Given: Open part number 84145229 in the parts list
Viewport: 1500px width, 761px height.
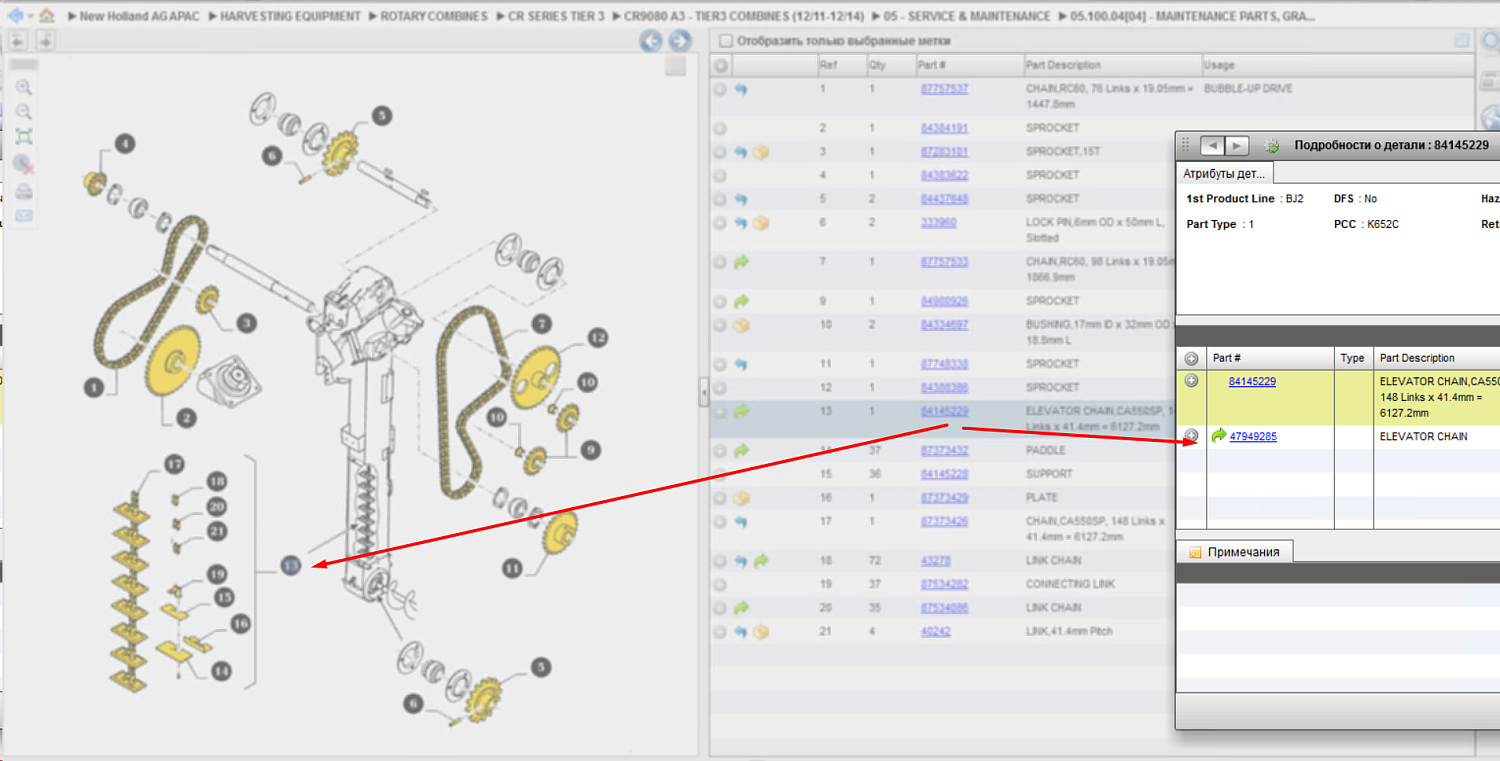Looking at the screenshot, I should click(944, 411).
